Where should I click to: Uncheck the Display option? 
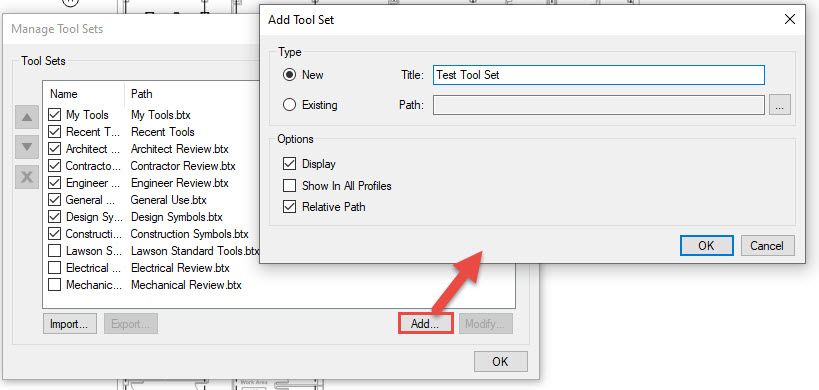289,164
